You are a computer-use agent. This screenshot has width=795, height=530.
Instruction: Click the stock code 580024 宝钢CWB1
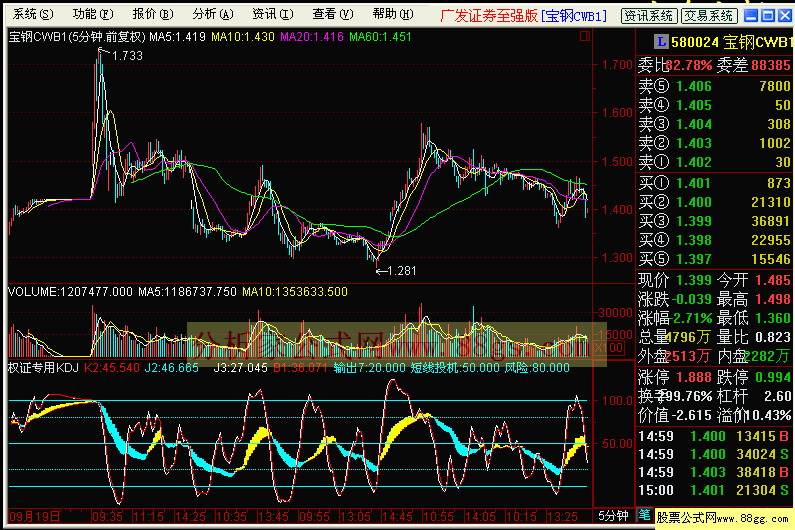(x=732, y=43)
